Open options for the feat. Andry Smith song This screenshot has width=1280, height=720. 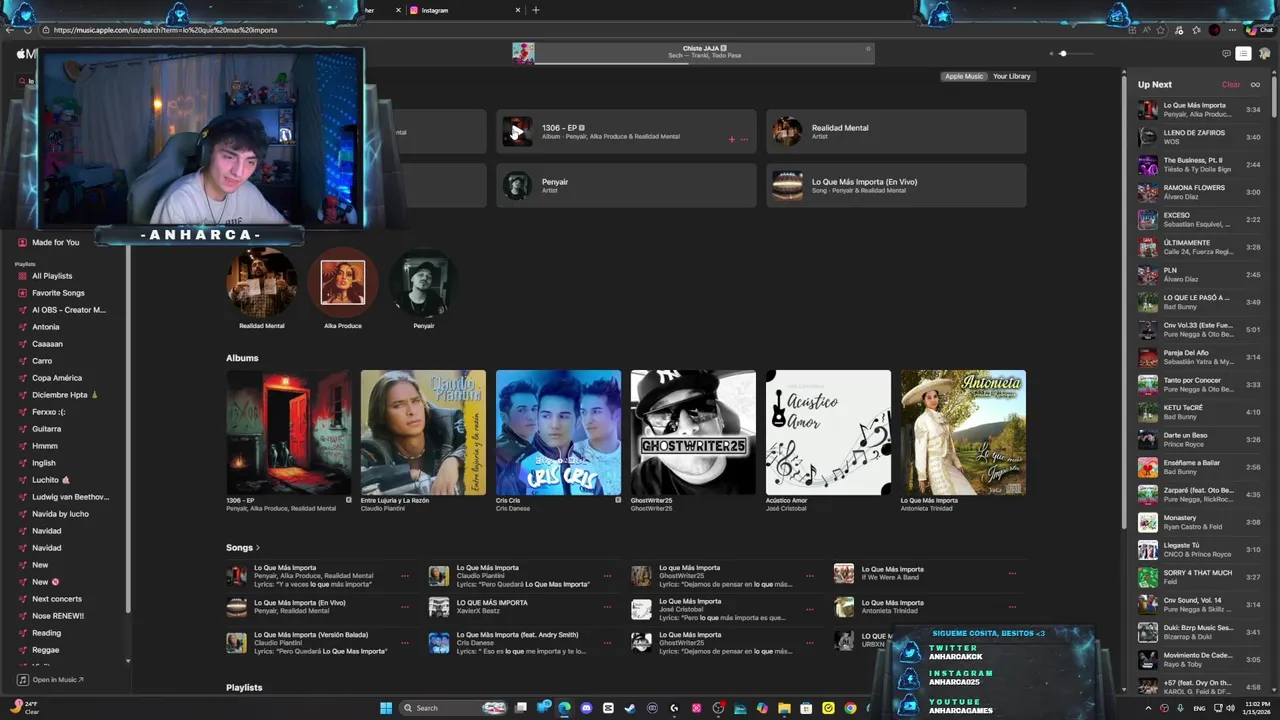[607, 643]
